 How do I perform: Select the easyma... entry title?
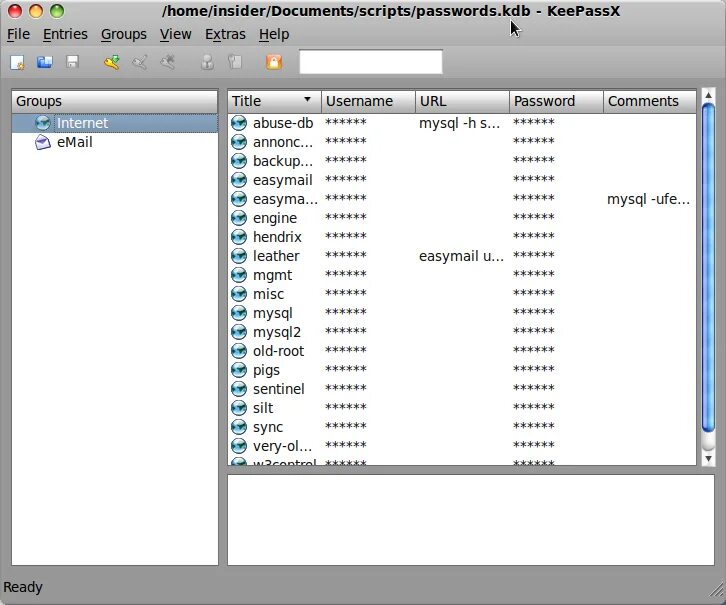[285, 199]
